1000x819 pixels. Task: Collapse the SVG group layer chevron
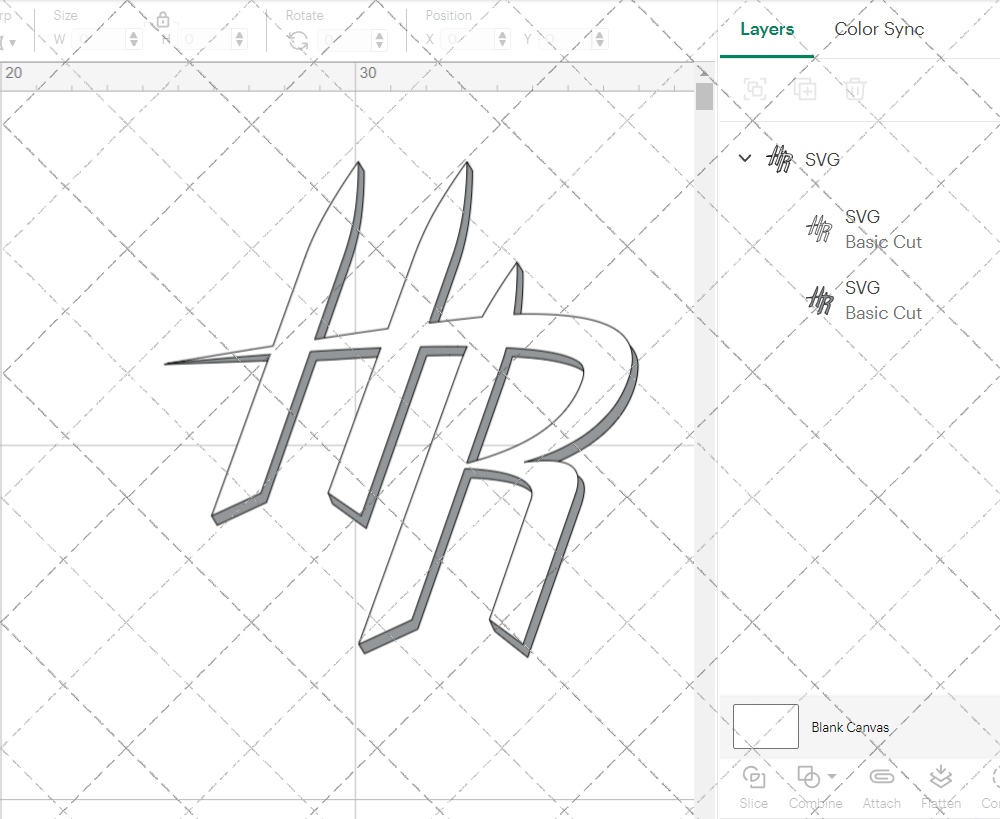(x=744, y=158)
